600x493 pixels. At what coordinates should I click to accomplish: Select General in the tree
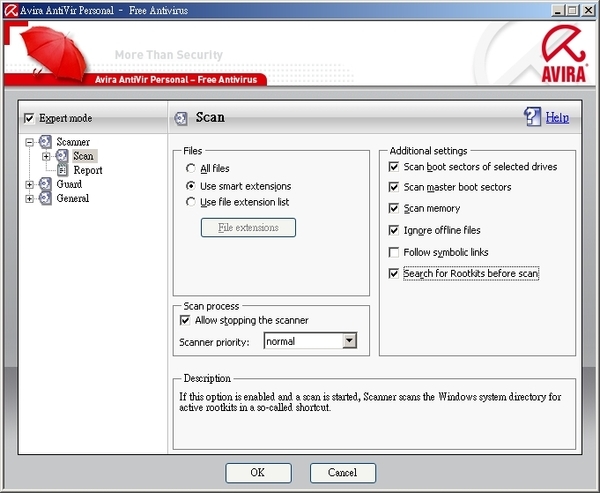(x=73, y=198)
